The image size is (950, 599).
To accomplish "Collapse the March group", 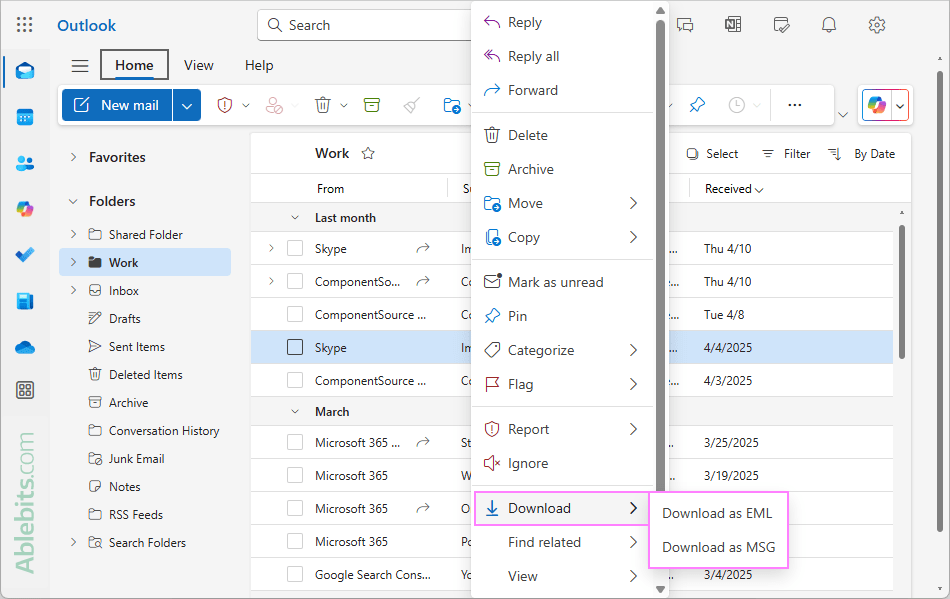I will 295,412.
